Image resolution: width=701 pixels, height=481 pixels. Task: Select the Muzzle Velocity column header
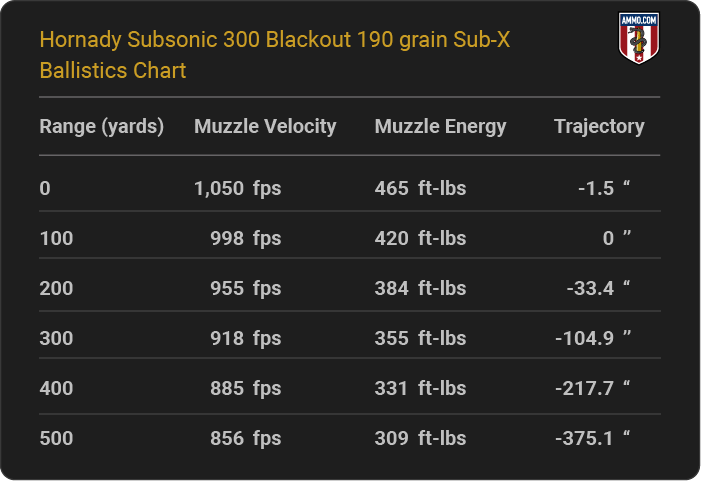[265, 127]
